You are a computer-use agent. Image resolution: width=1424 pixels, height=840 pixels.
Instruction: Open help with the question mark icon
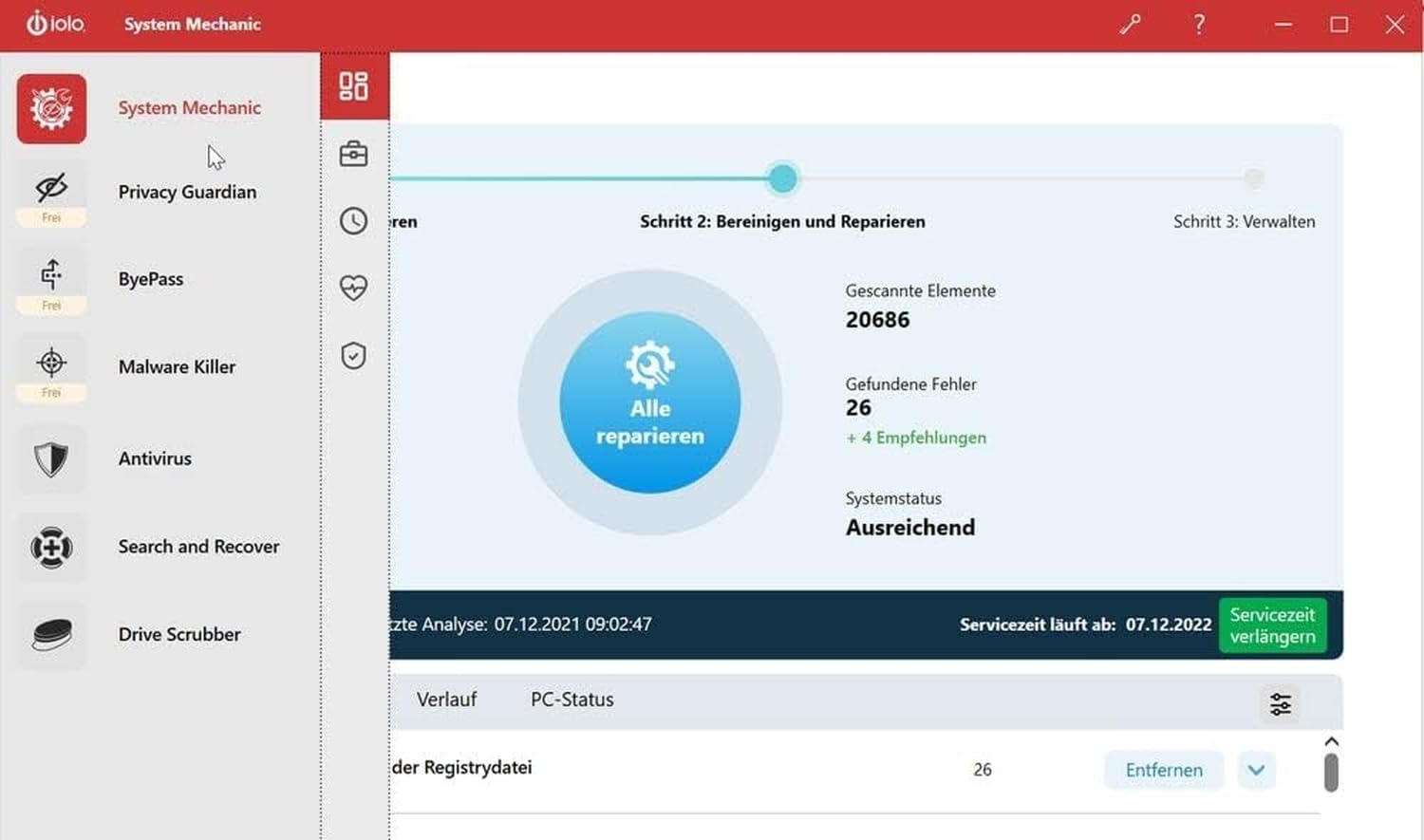pos(1199,25)
